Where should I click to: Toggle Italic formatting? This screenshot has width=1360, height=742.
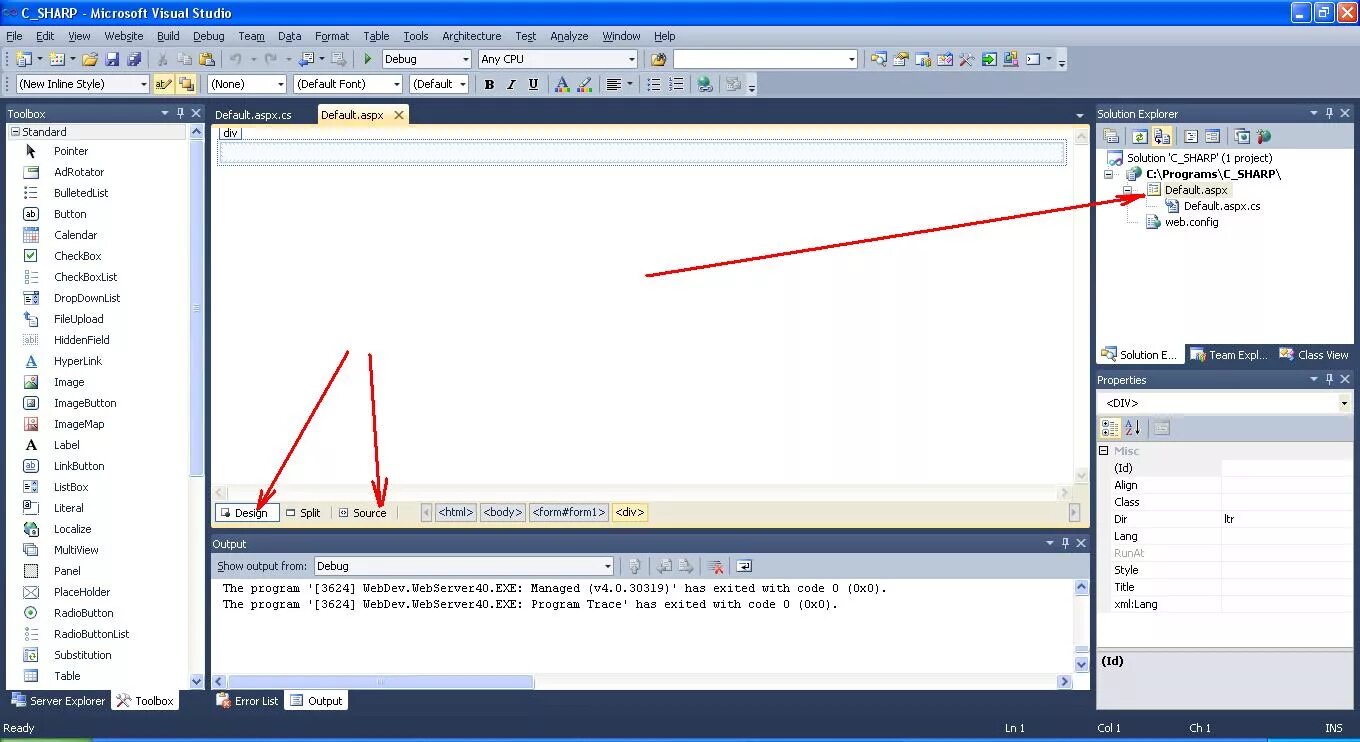(511, 84)
